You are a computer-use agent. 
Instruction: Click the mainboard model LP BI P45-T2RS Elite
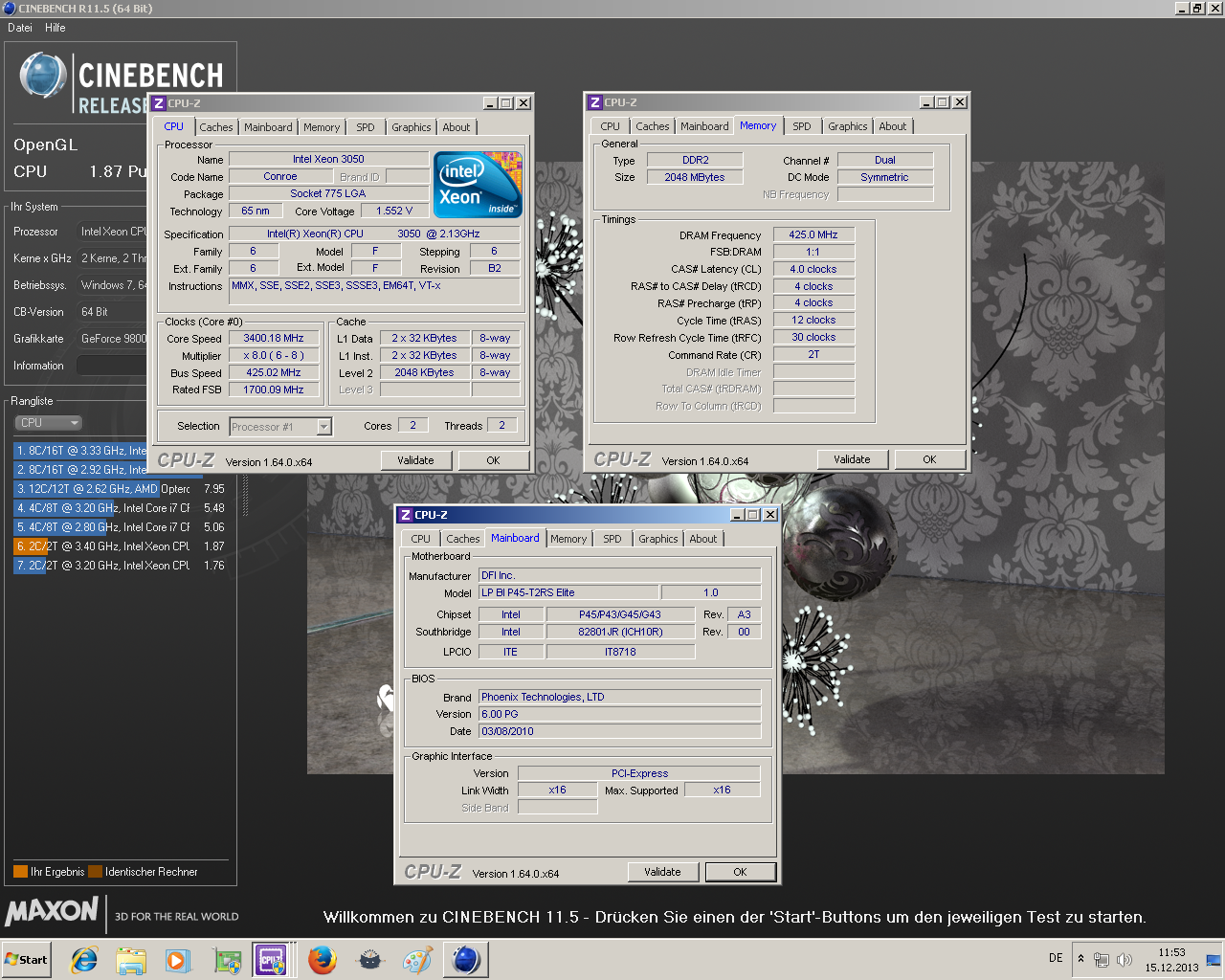pos(568,592)
